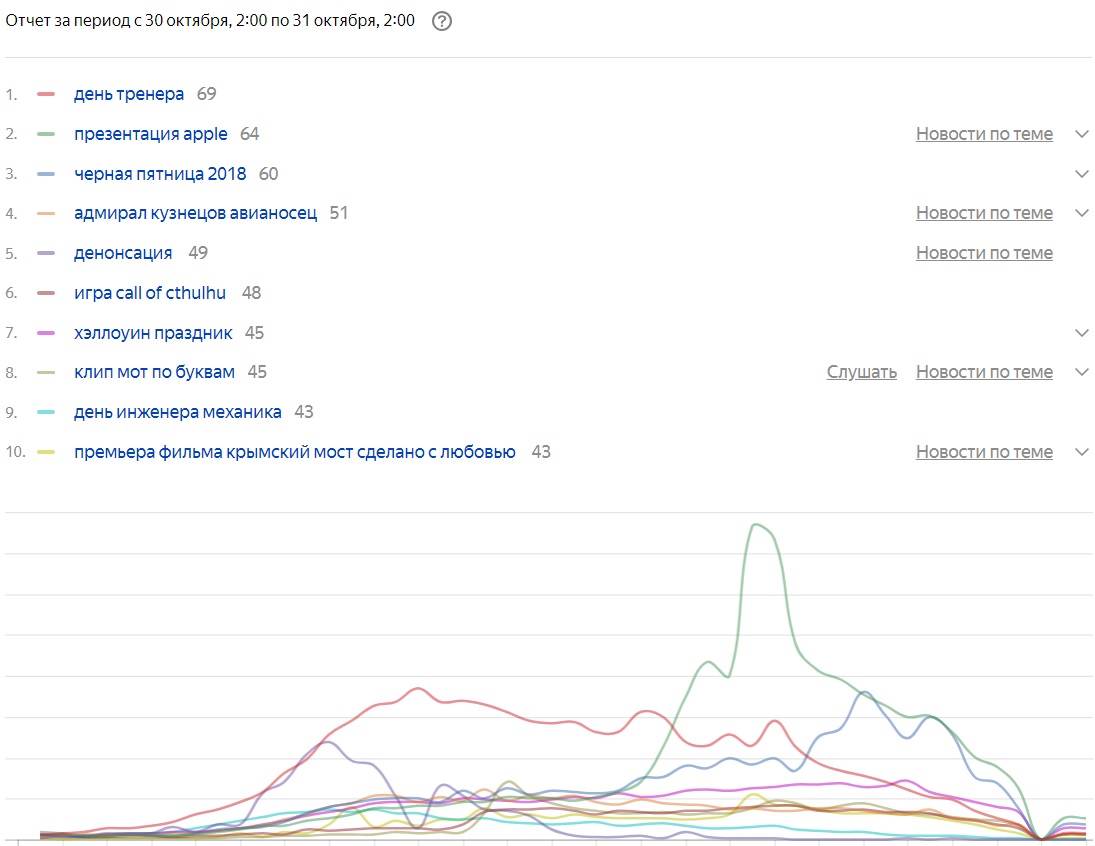
Task: Click 'Слушать' for клип мот
Action: (x=861, y=372)
